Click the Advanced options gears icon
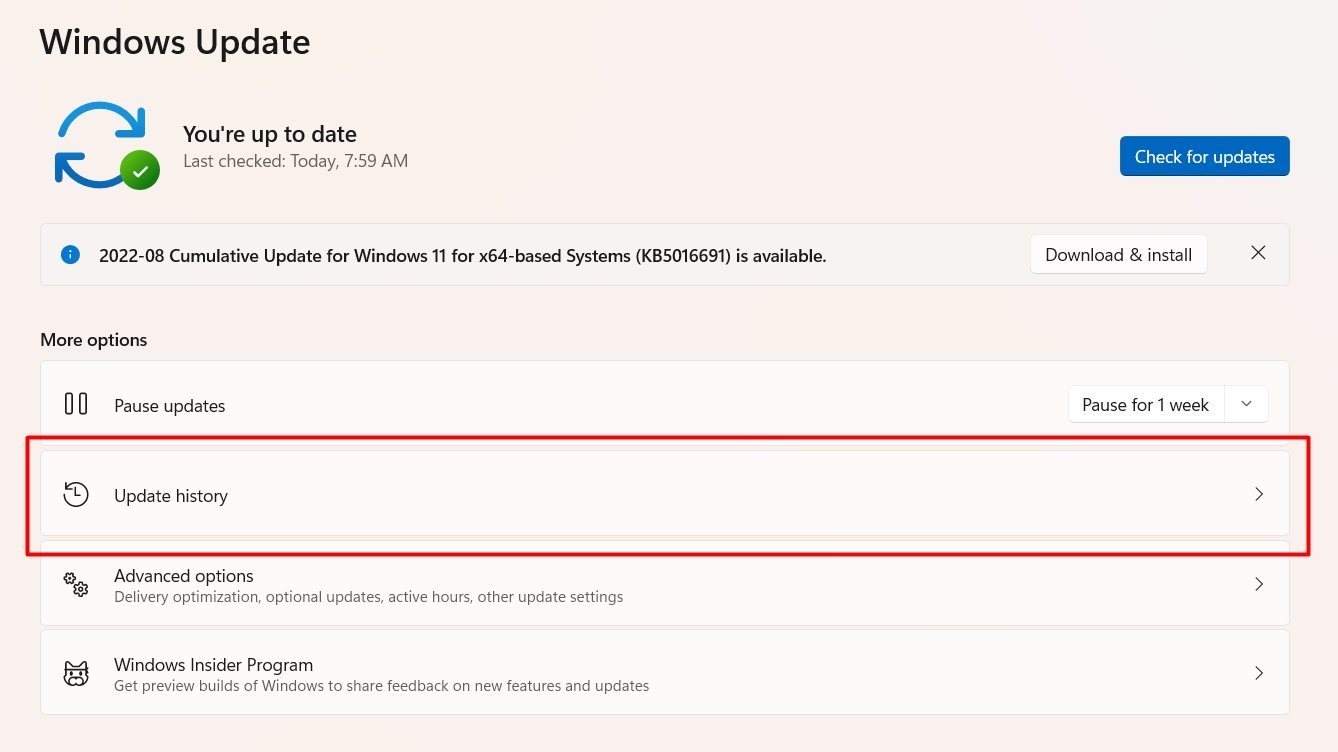The height and width of the screenshot is (752, 1338). point(76,584)
